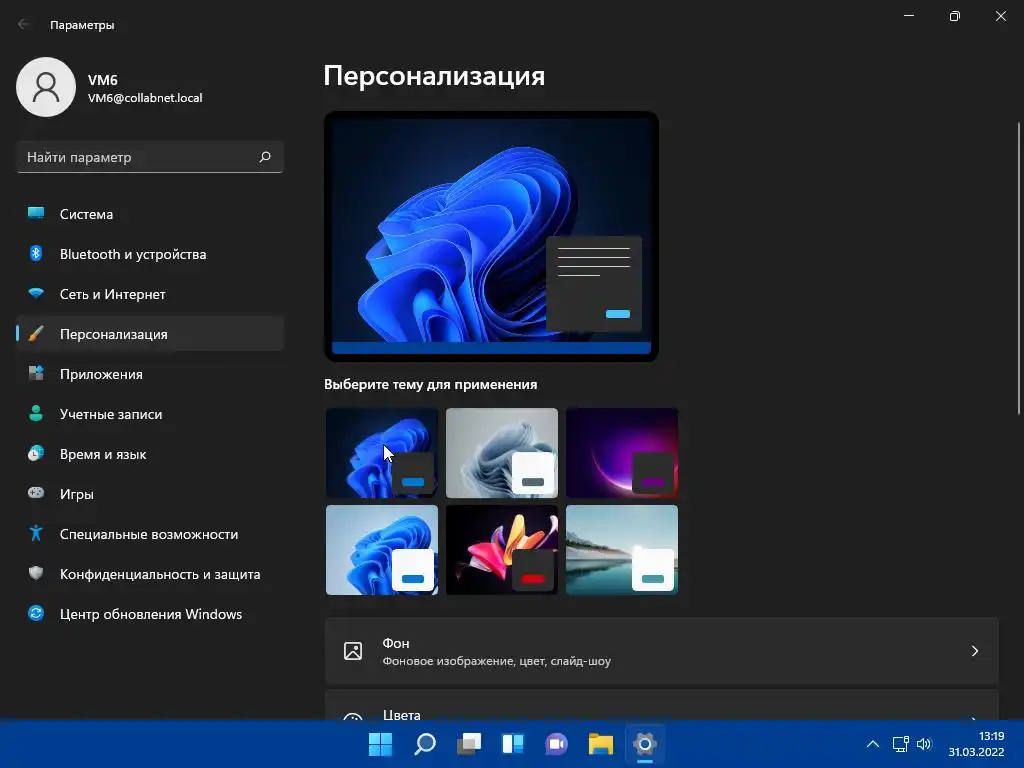Open Task View on the taskbar
Screen dimensions: 1024x768
(468, 743)
